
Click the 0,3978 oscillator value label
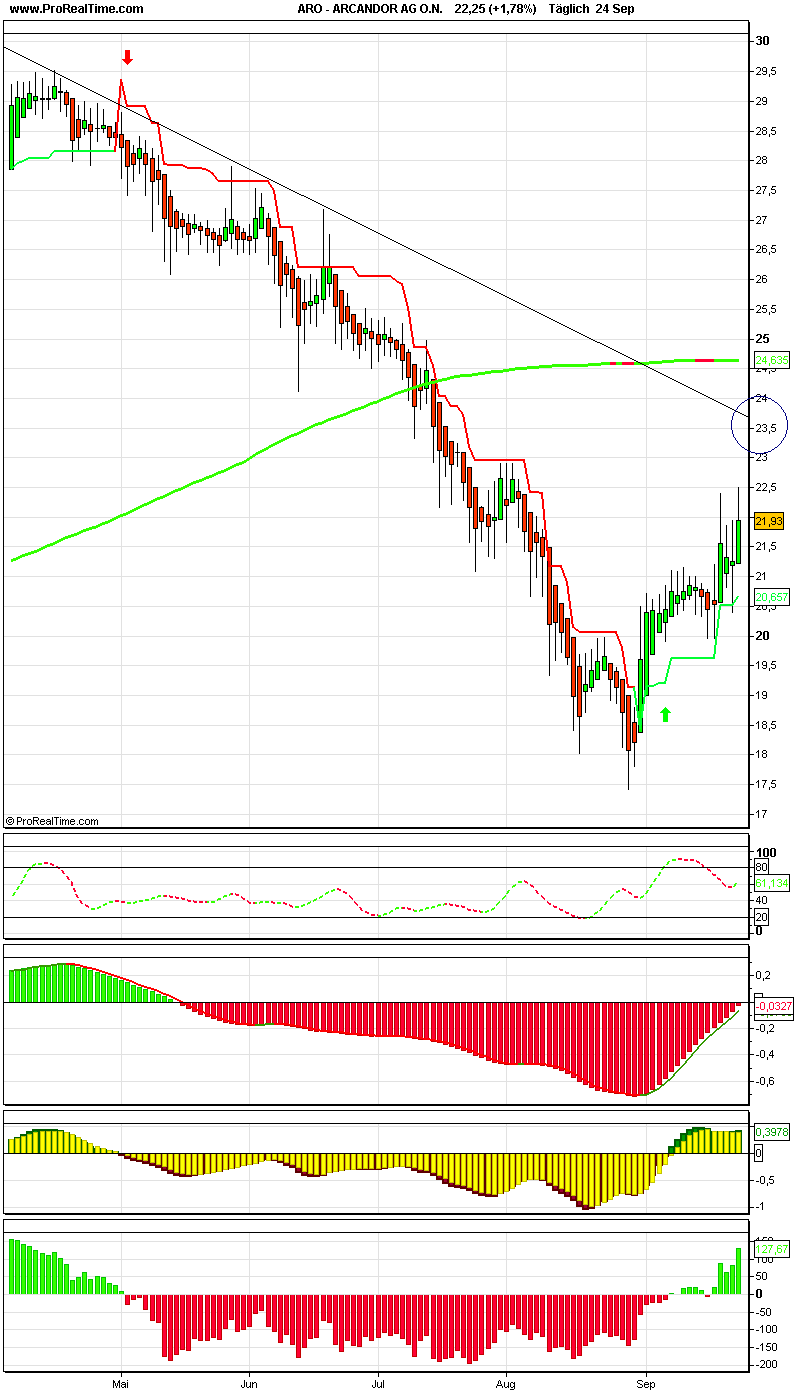click(x=770, y=1134)
